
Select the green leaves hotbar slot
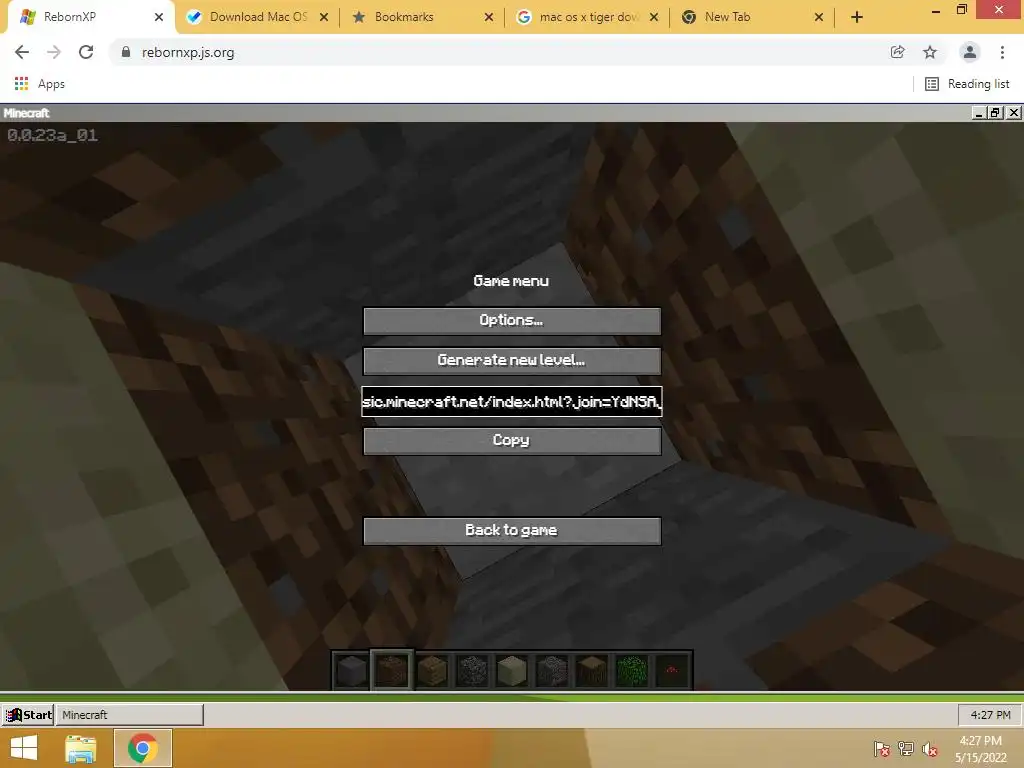point(632,671)
